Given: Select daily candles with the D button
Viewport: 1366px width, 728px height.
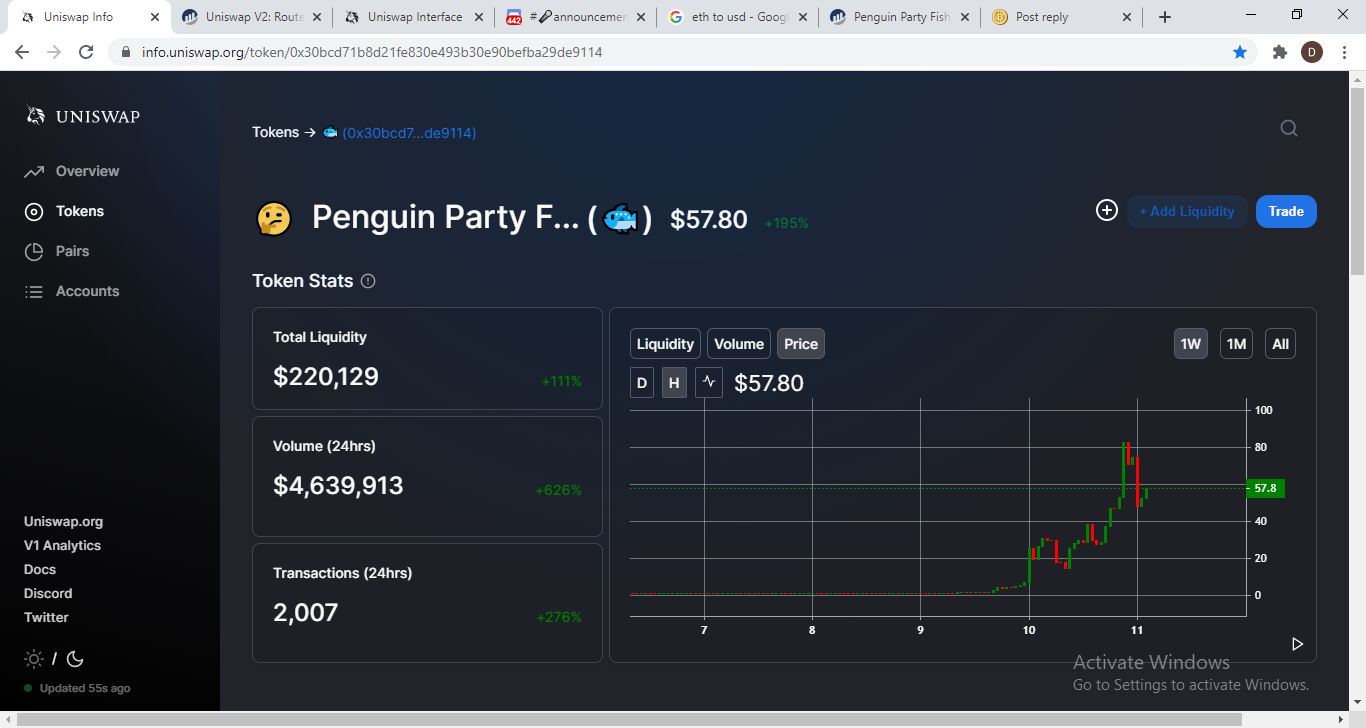Looking at the screenshot, I should click(642, 382).
